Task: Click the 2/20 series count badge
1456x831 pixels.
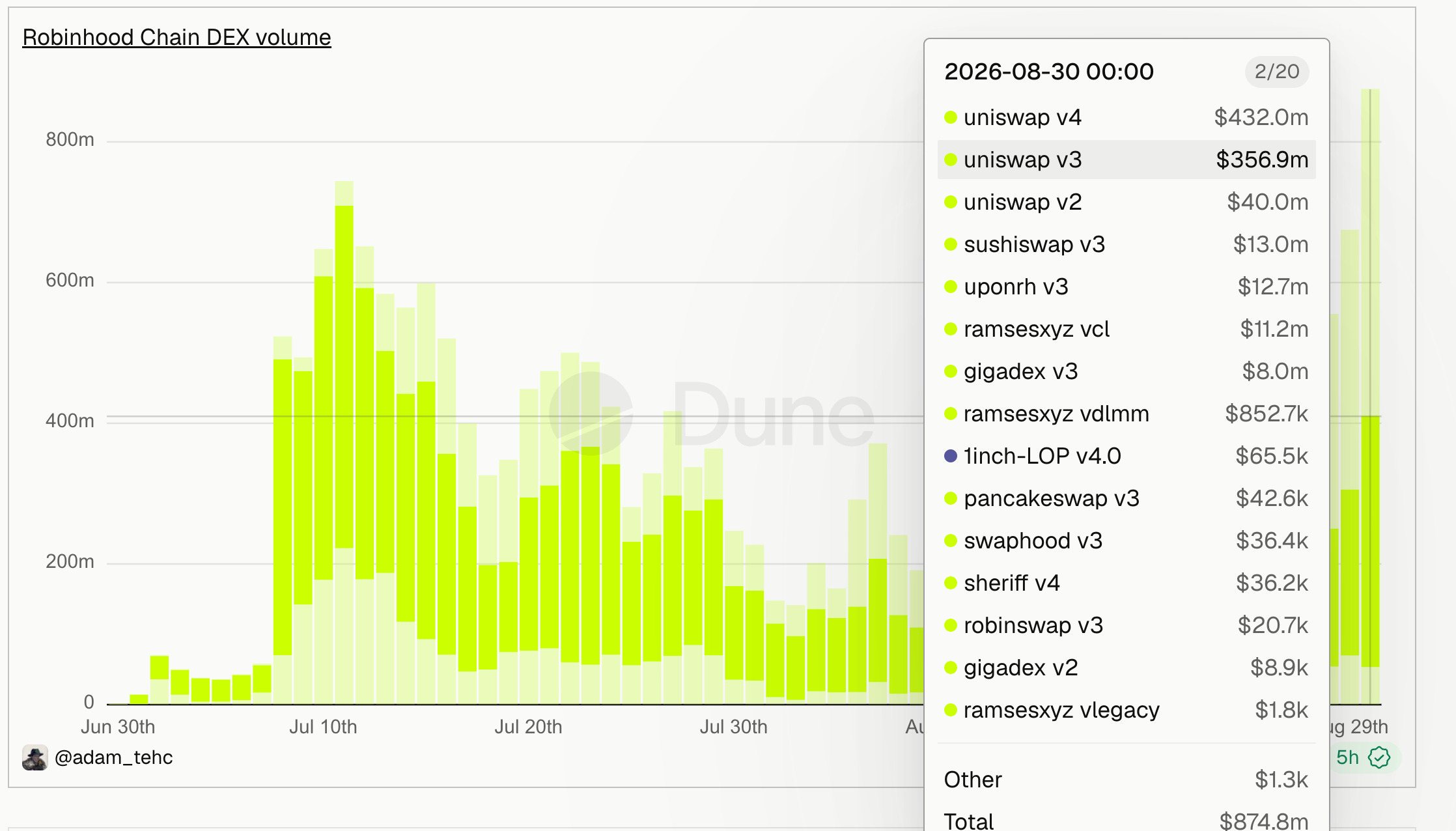Action: point(1277,72)
